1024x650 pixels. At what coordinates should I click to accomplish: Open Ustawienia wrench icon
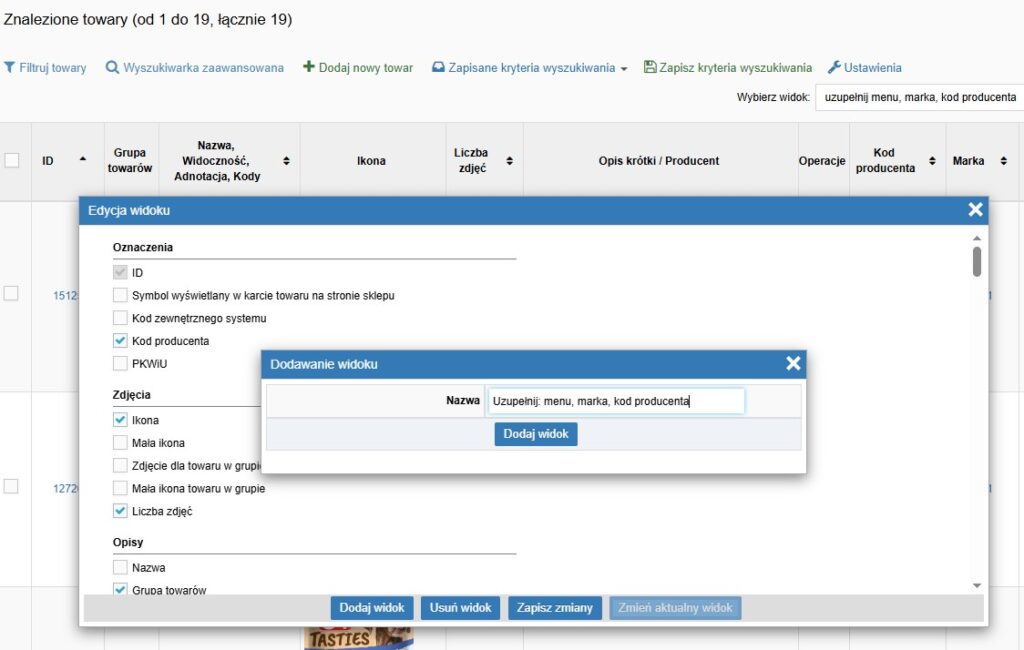tap(834, 68)
